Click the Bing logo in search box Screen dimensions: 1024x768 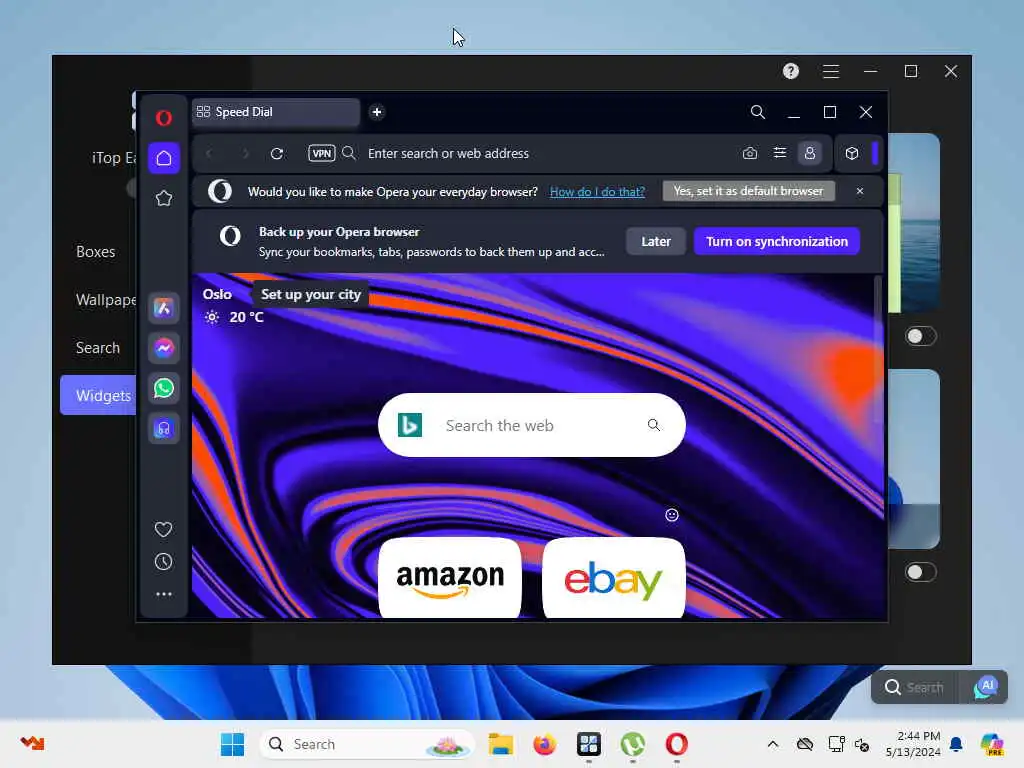click(x=410, y=425)
